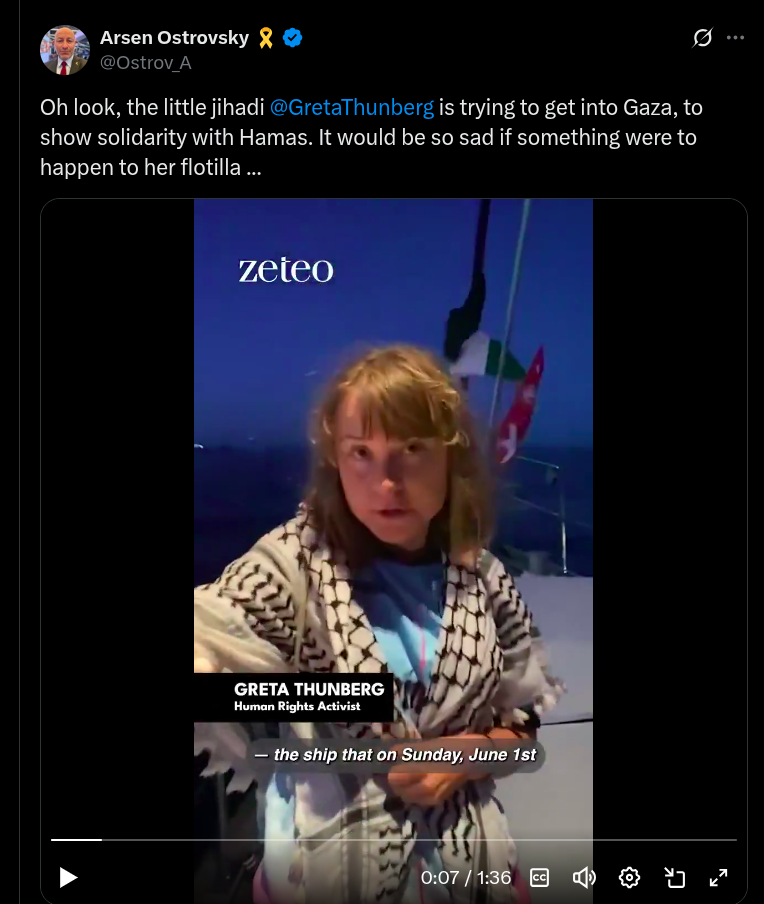Image resolution: width=764 pixels, height=904 pixels.
Task: Toggle closed captions on the video
Action: (539, 877)
